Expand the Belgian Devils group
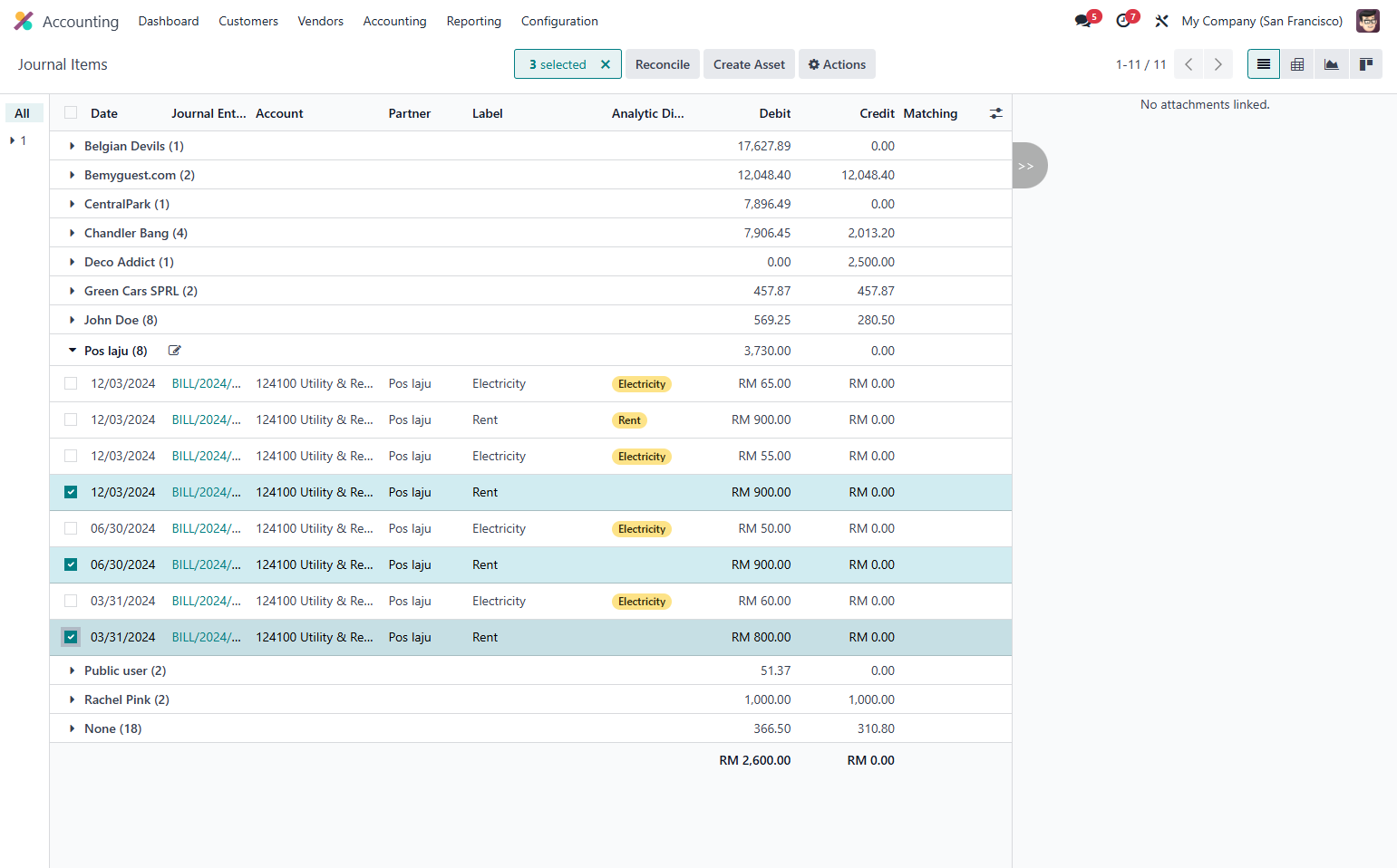The width and height of the screenshot is (1397, 868). click(530, 146)
